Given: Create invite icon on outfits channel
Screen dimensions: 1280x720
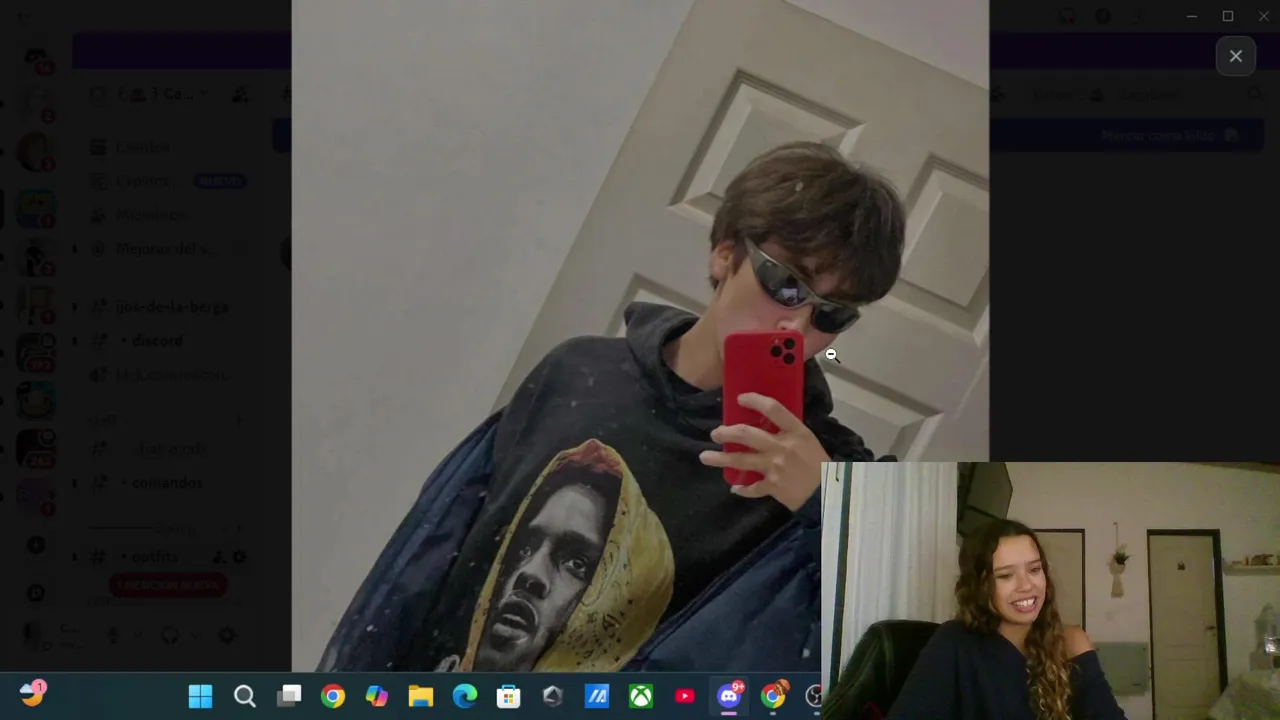Looking at the screenshot, I should [219, 557].
